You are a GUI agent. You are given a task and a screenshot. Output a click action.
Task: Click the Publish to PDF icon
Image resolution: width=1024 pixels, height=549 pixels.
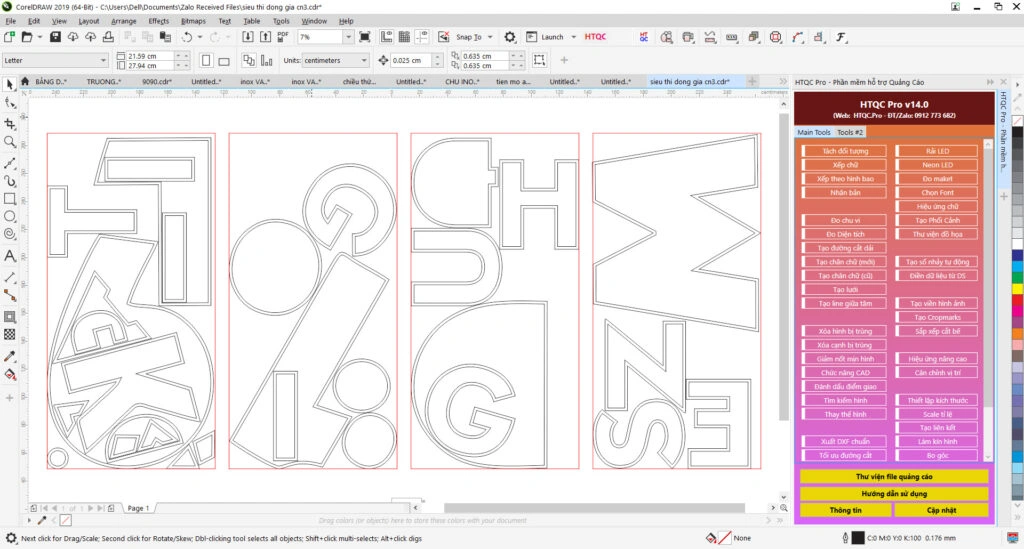(282, 37)
